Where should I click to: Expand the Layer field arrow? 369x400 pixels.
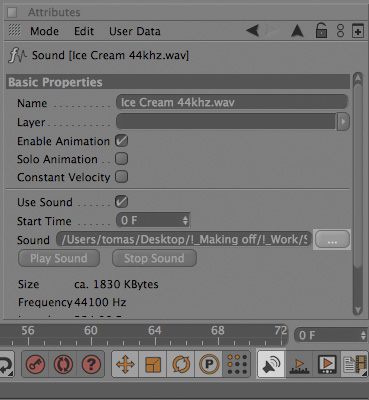343,122
